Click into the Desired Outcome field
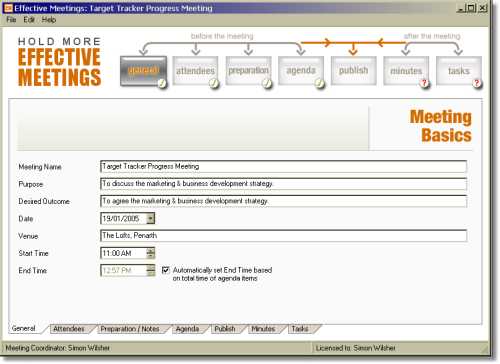Image resolution: width=500 pixels, height=364 pixels. (283, 201)
